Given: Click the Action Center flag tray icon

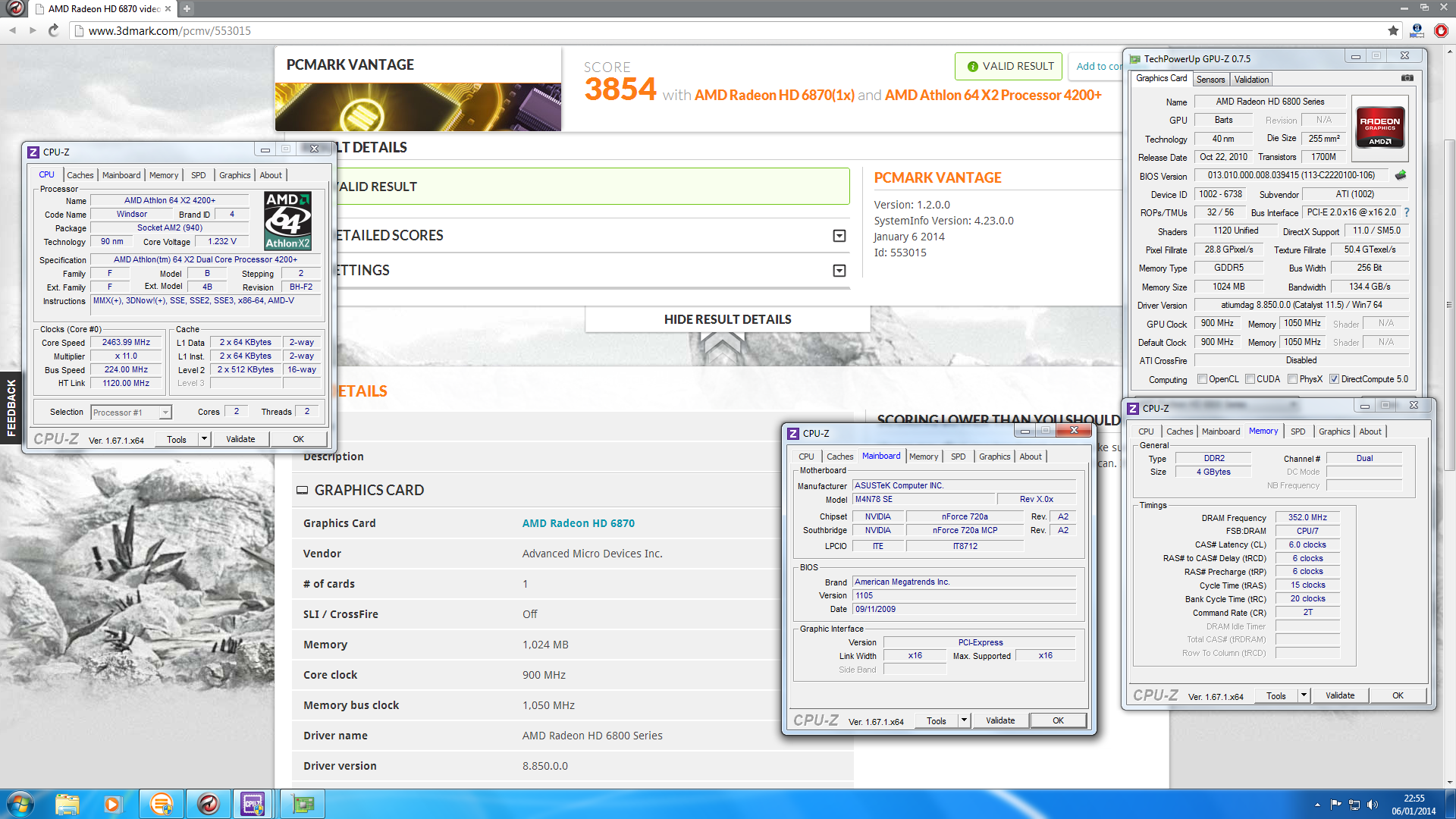Looking at the screenshot, I should tap(1336, 805).
